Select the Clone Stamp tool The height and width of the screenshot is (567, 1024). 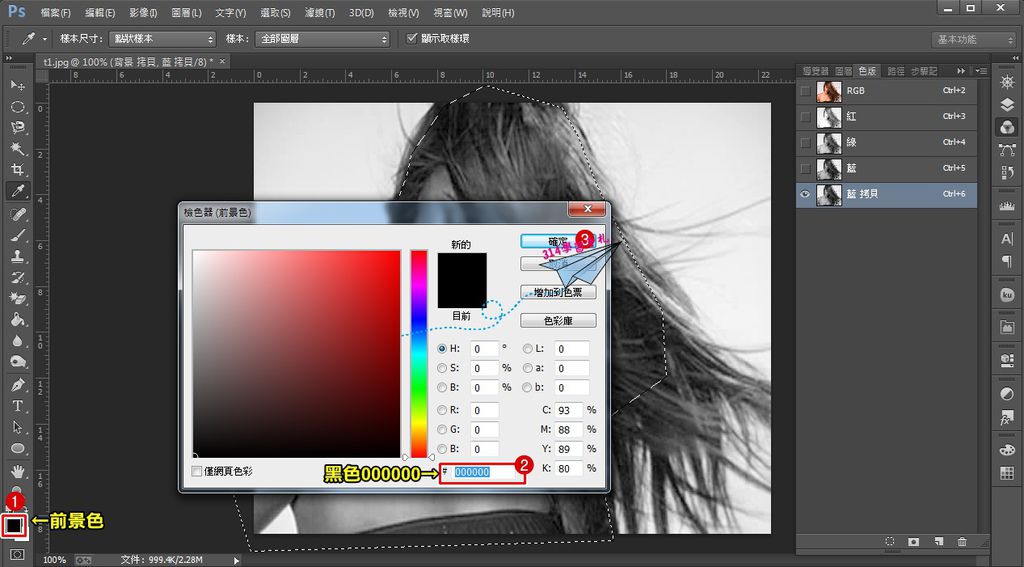coord(18,256)
